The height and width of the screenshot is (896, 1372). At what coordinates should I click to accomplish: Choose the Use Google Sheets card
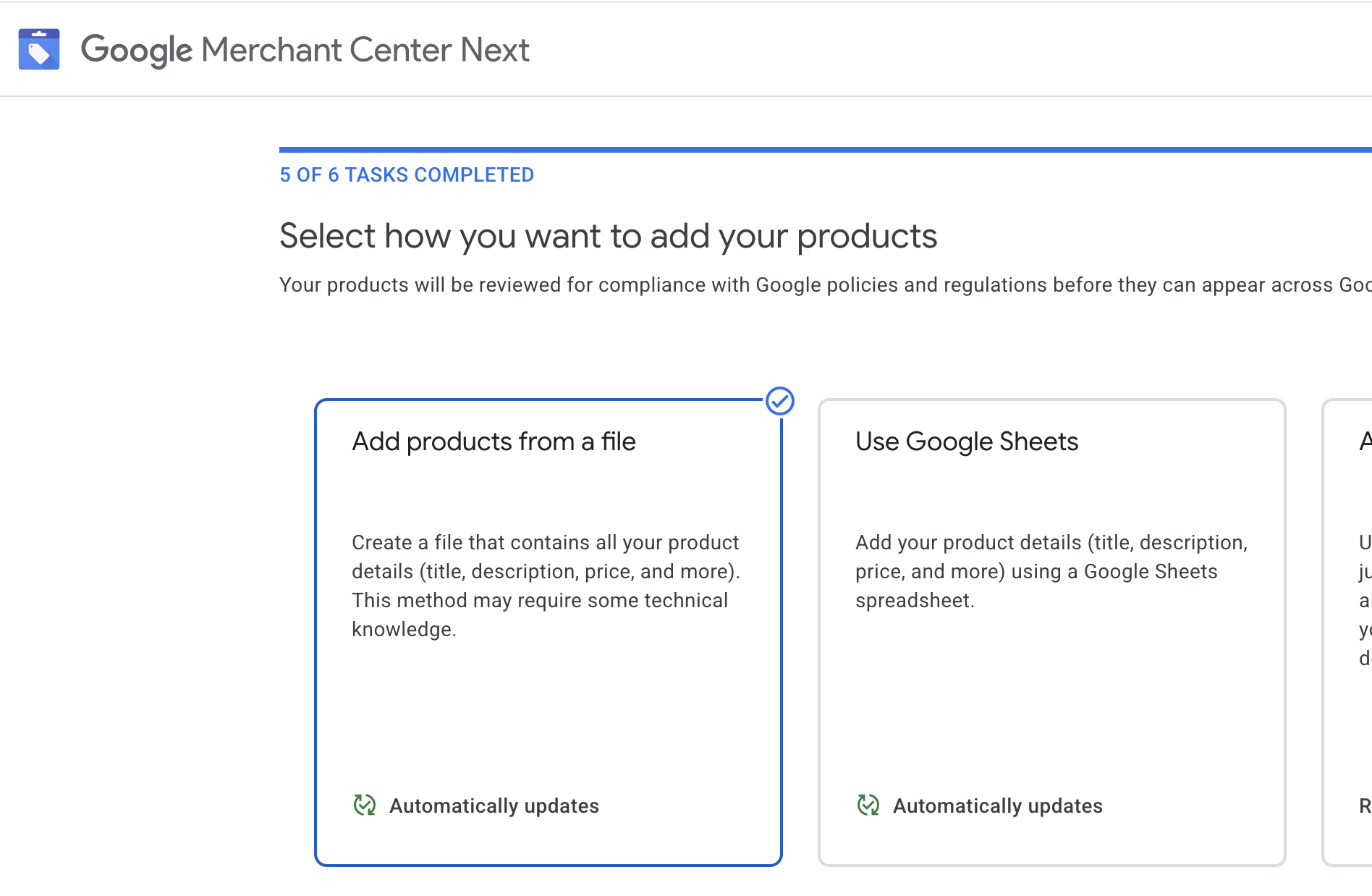tap(1052, 633)
